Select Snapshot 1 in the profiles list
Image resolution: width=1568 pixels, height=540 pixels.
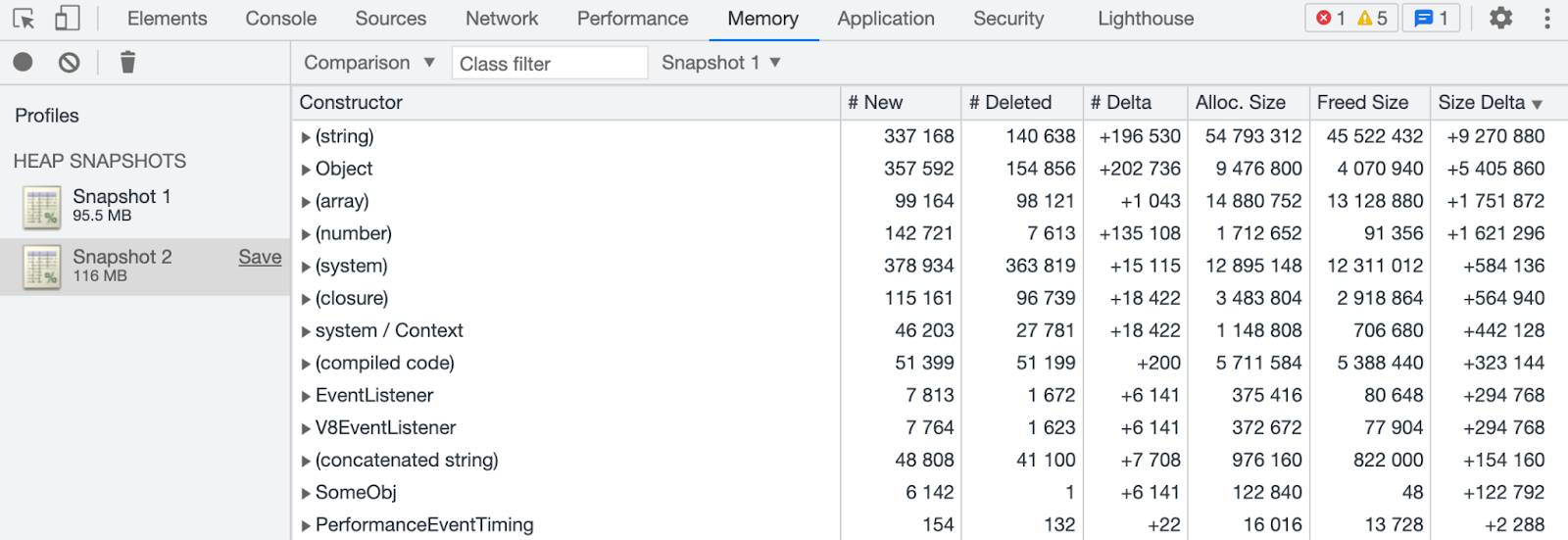[145, 206]
